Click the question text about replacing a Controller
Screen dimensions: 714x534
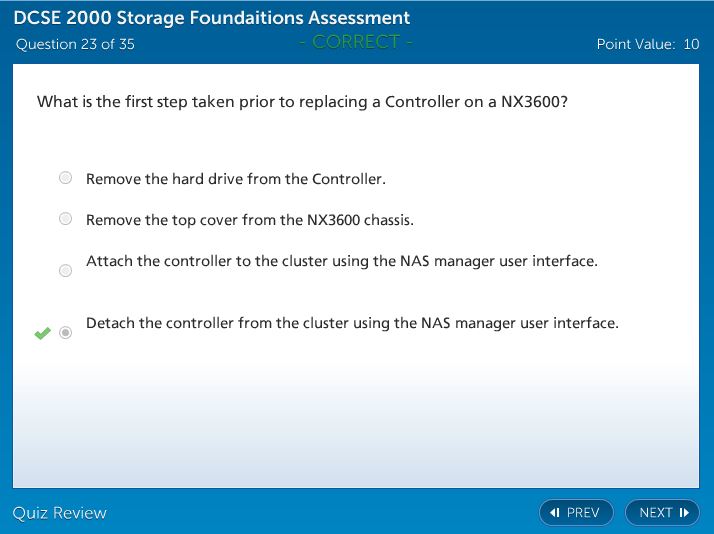pyautogui.click(x=303, y=102)
